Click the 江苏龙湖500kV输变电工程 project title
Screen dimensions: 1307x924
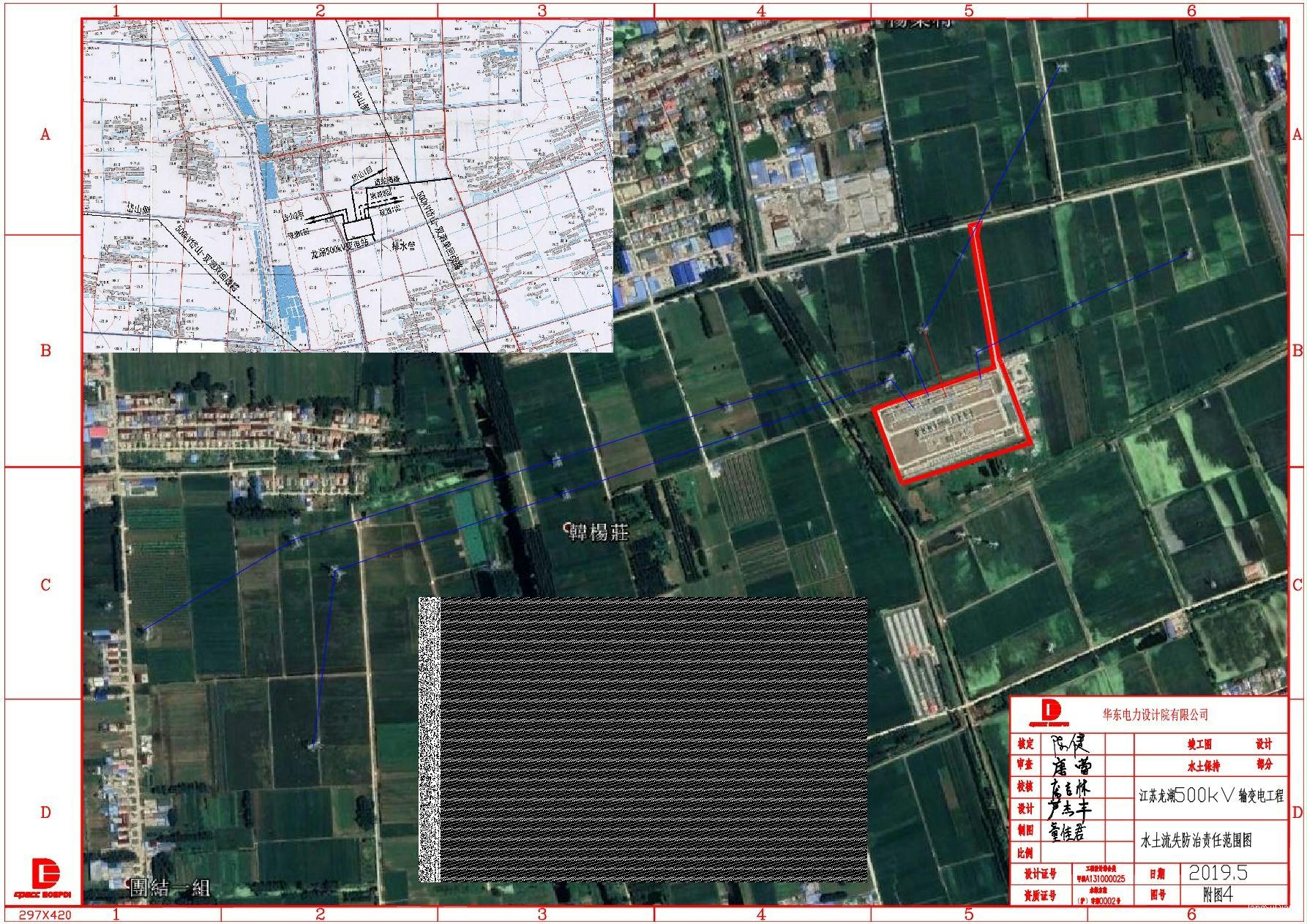click(1210, 797)
